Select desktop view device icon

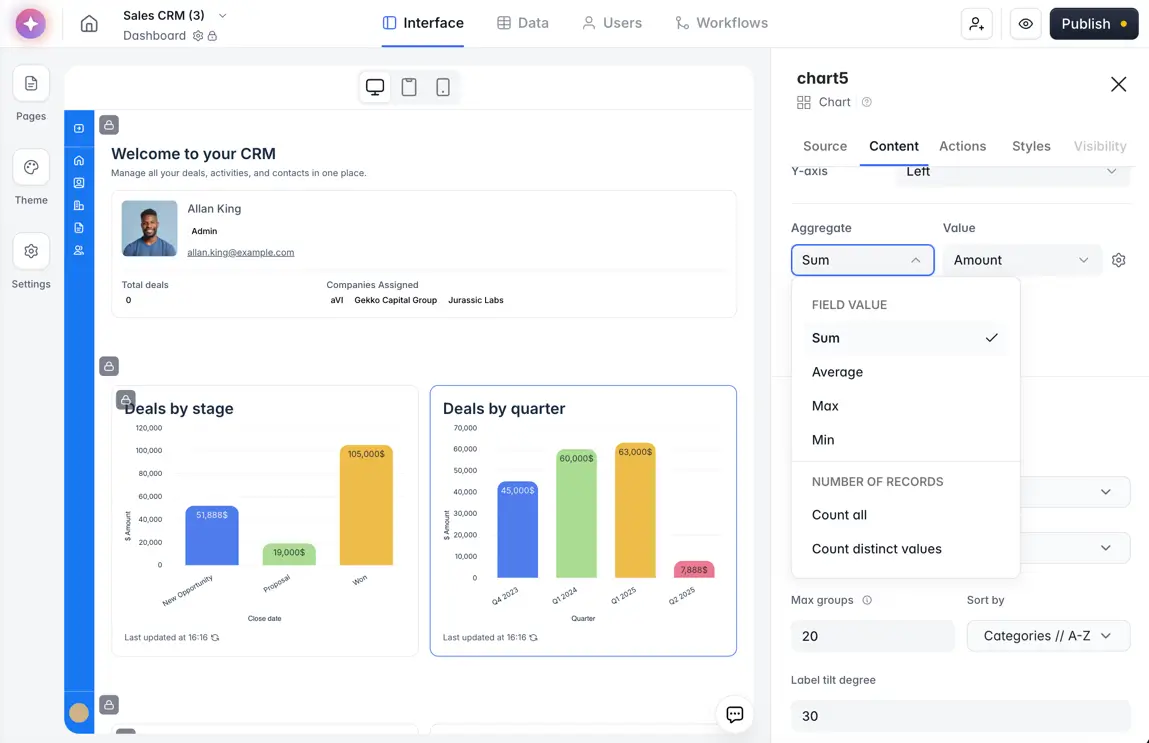click(375, 87)
